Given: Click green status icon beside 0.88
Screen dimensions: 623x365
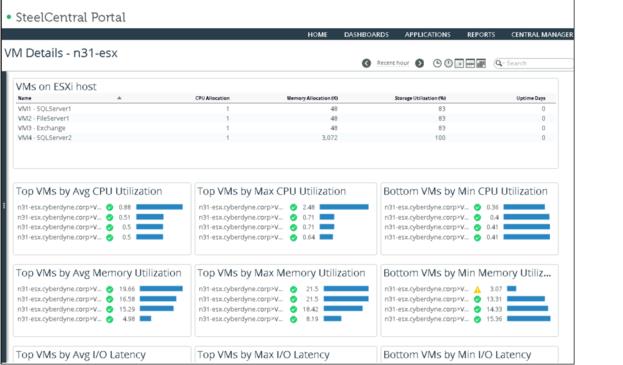Looking at the screenshot, I should coord(110,207).
